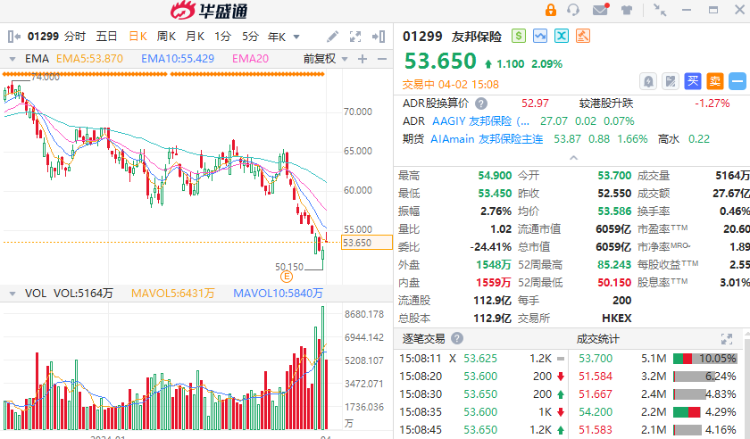Select 15:08:35 trade row
The image size is (750, 439).
click(482, 412)
